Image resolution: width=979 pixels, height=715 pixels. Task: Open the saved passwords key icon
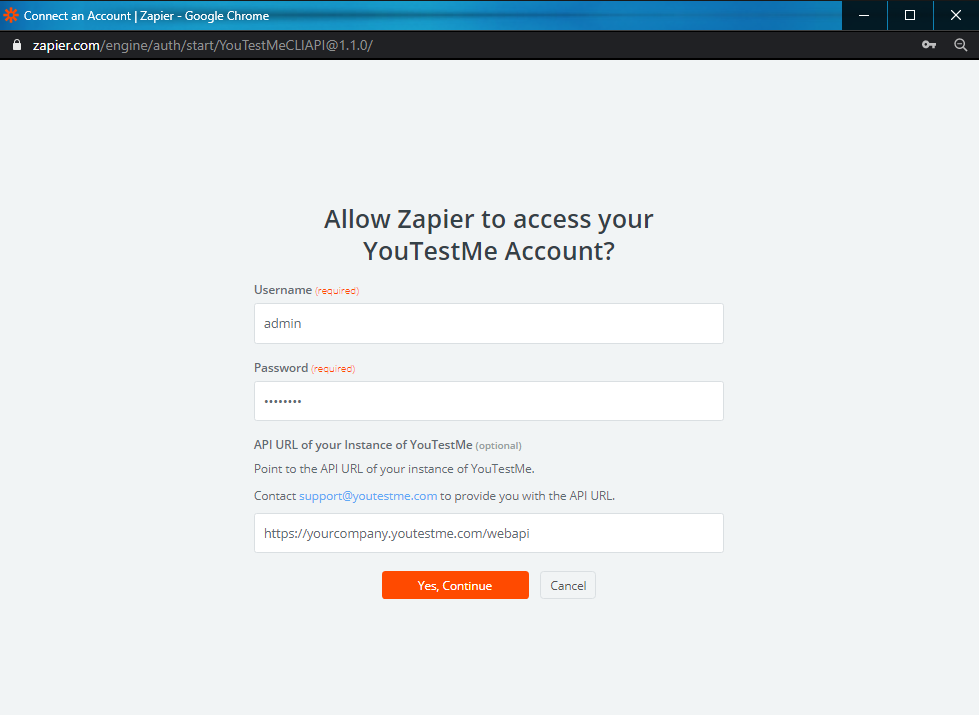pyautogui.click(x=929, y=45)
